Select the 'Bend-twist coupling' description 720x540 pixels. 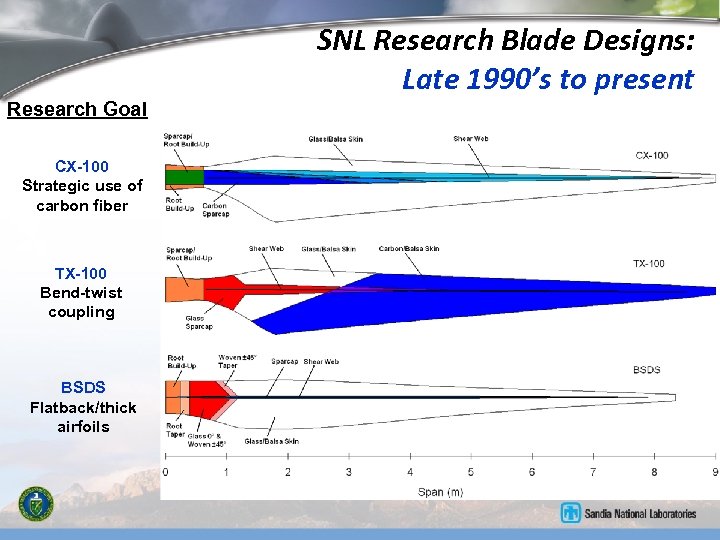click(x=81, y=302)
